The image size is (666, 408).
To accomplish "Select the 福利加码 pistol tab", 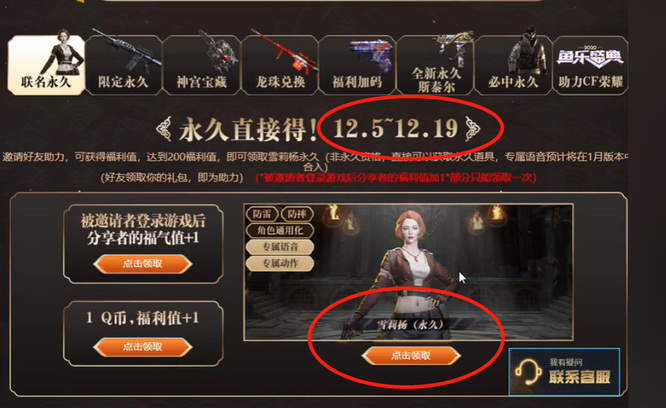I will click(357, 65).
